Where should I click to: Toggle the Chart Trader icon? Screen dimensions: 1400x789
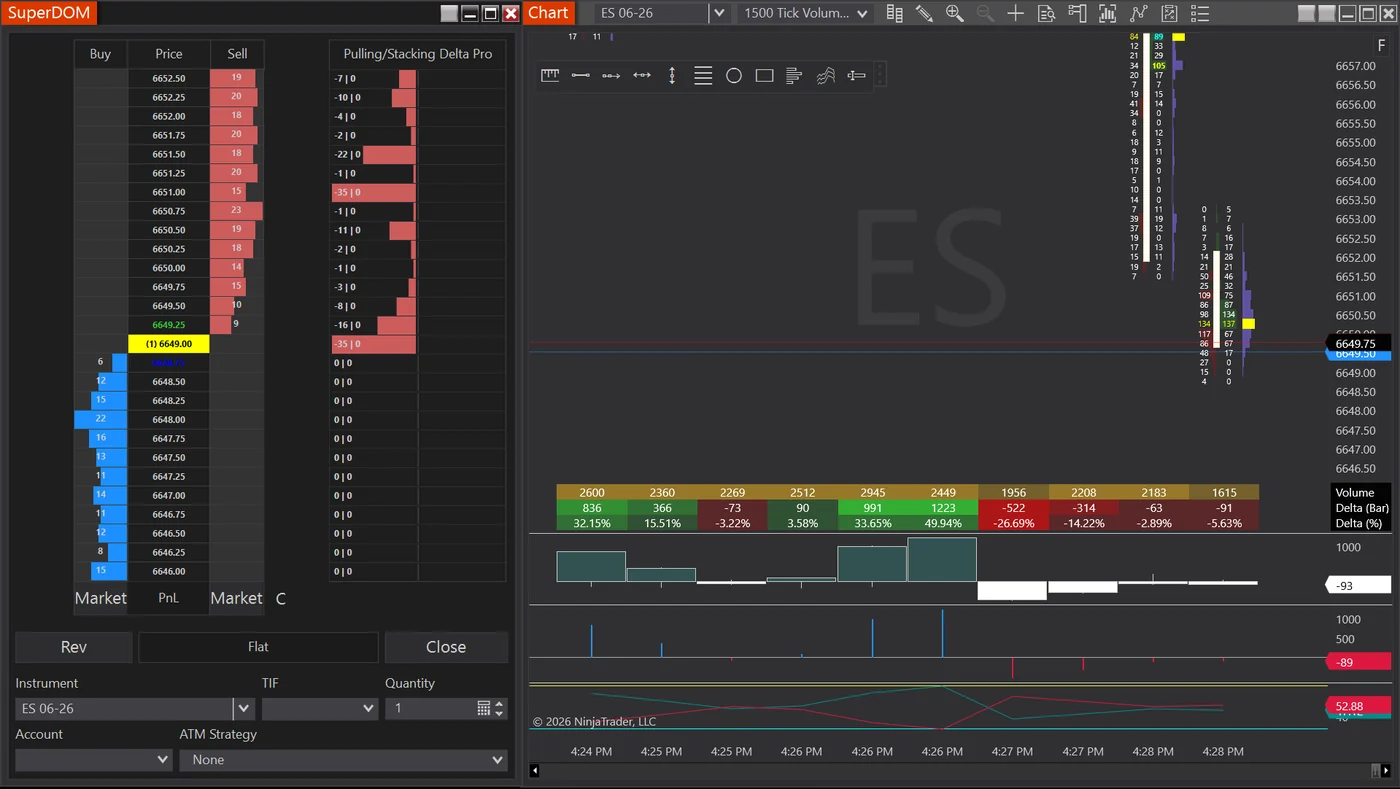click(1077, 13)
